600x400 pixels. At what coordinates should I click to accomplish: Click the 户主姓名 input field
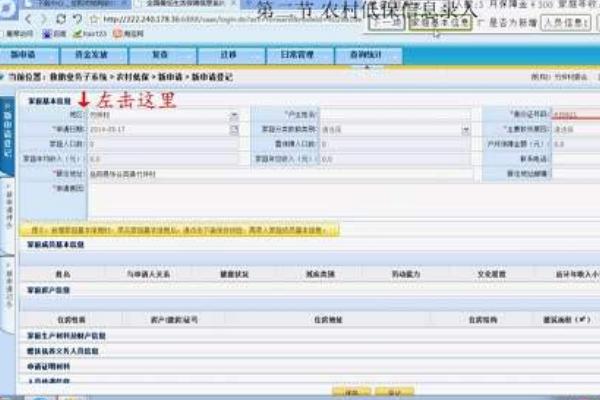pyautogui.click(x=395, y=115)
